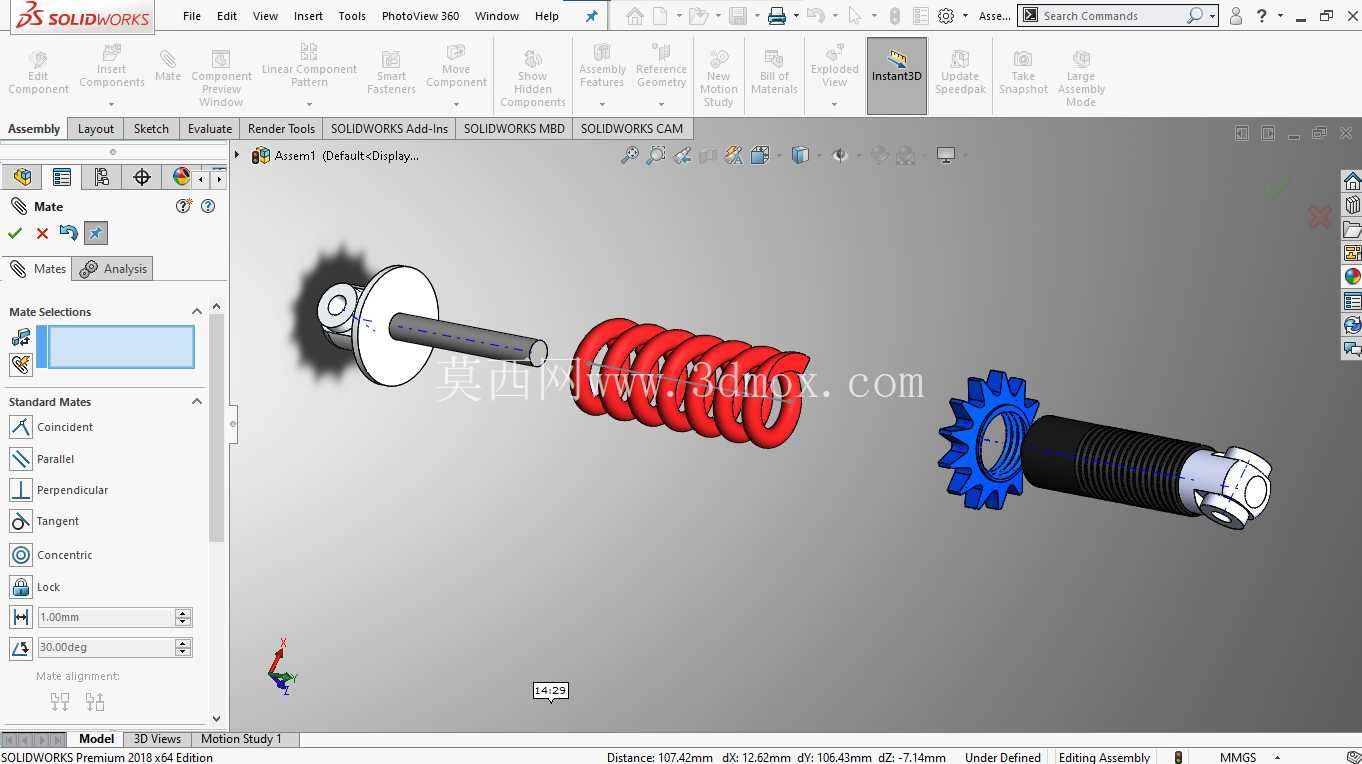This screenshot has width=1362, height=764.
Task: Collapse the Standard Mates section
Action: 197,402
